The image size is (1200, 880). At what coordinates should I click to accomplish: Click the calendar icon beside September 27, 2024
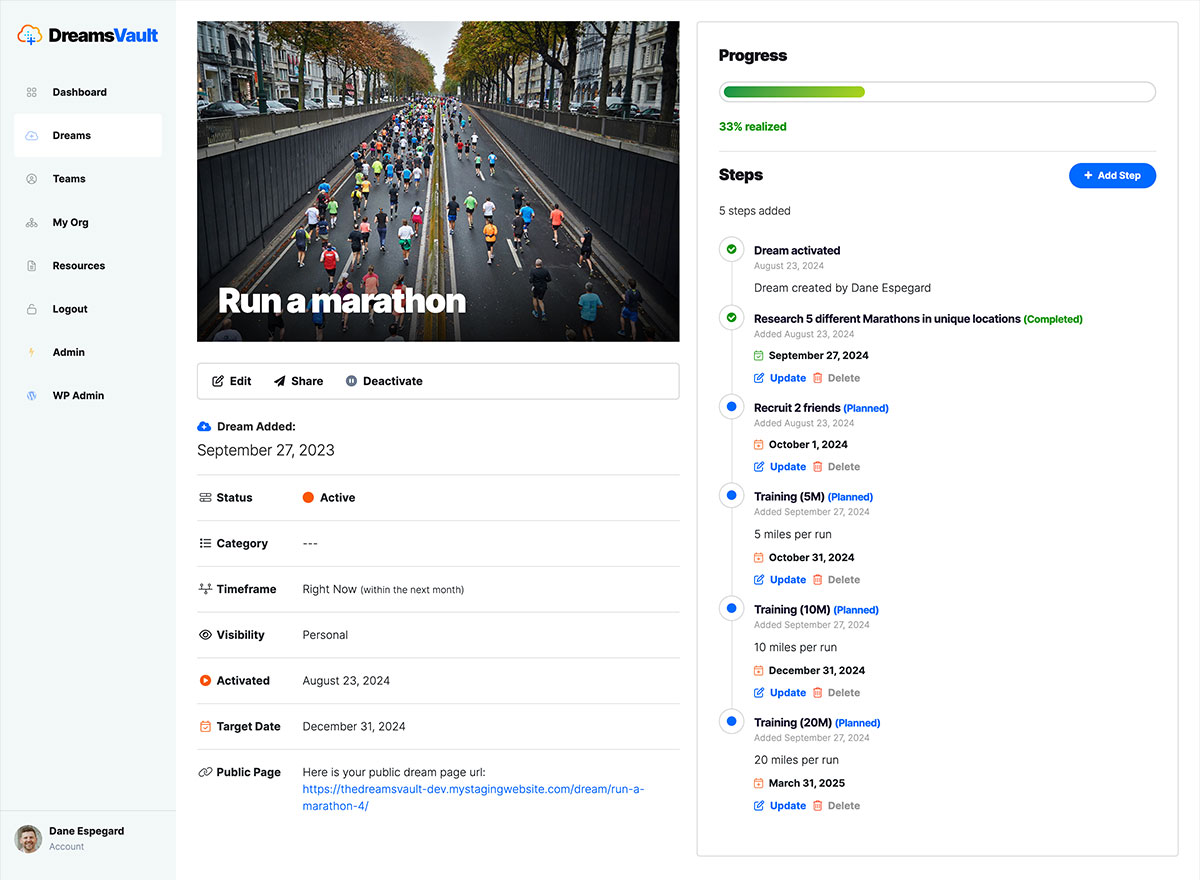pyautogui.click(x=759, y=355)
